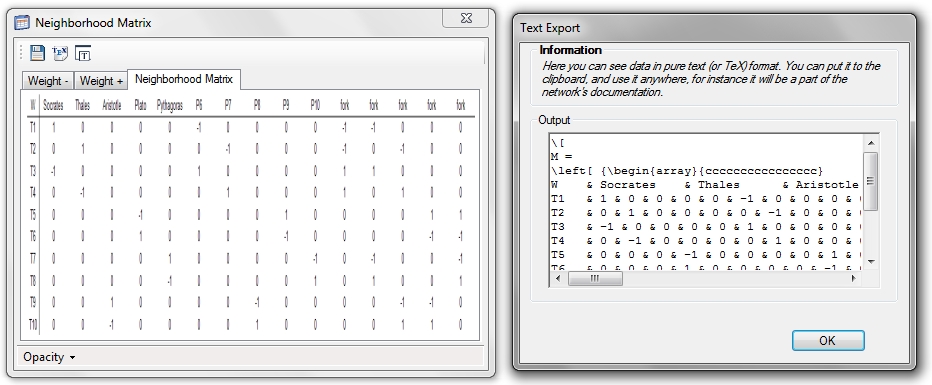Click the Neighborhood Matrix window title icon
Viewport: 932px width, 385px height.
(x=21, y=23)
